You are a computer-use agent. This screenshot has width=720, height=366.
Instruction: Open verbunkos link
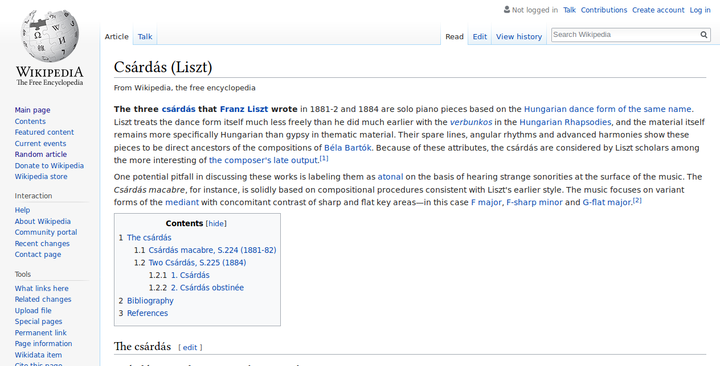point(471,122)
